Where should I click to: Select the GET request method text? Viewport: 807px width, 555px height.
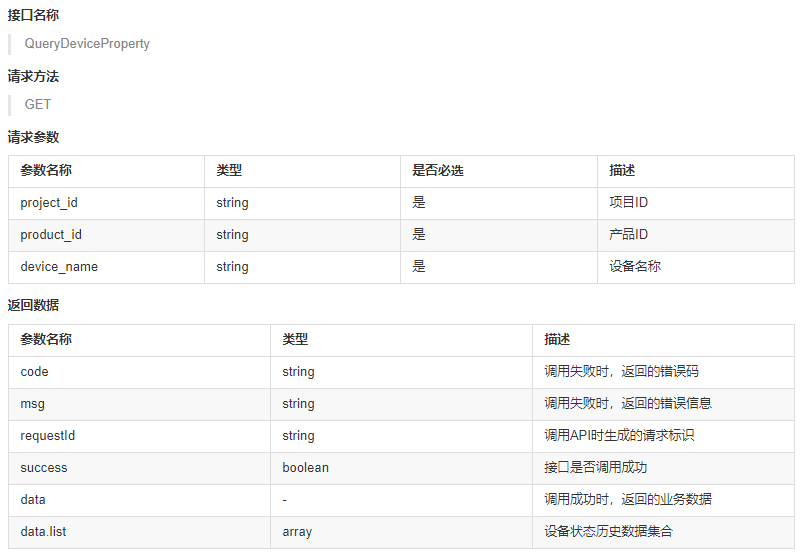(x=38, y=105)
